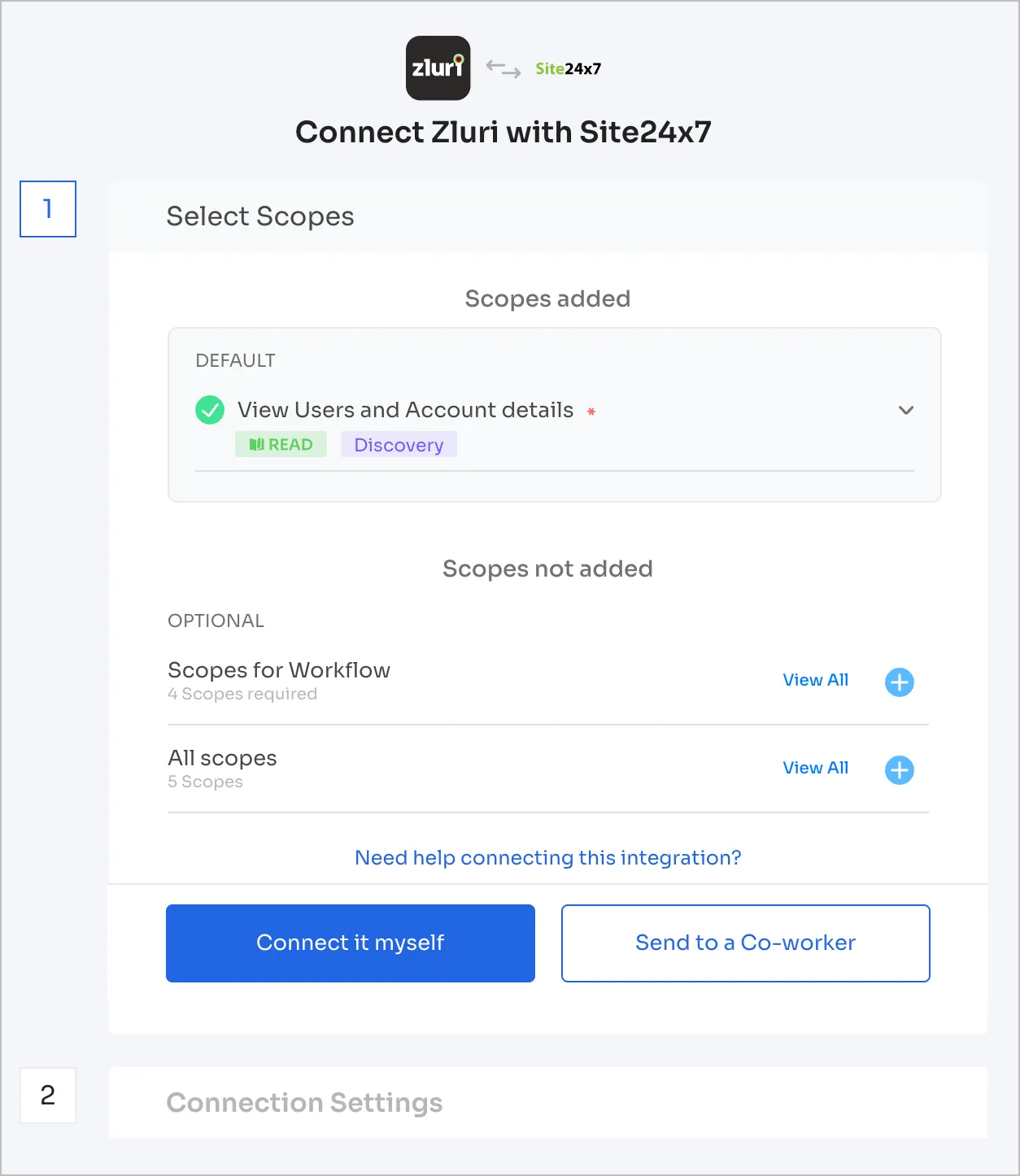The height and width of the screenshot is (1176, 1020).
Task: Select step number 2 box
Action: pos(48,1095)
